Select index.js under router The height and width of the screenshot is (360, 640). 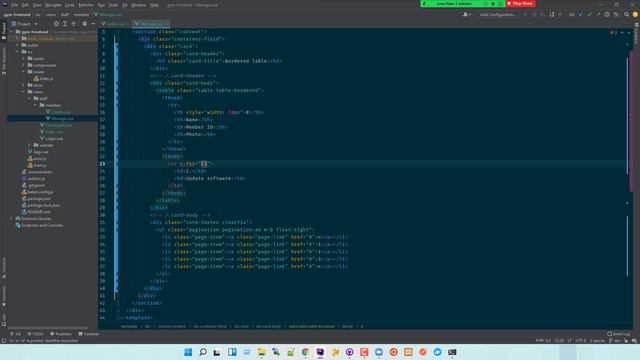point(43,78)
